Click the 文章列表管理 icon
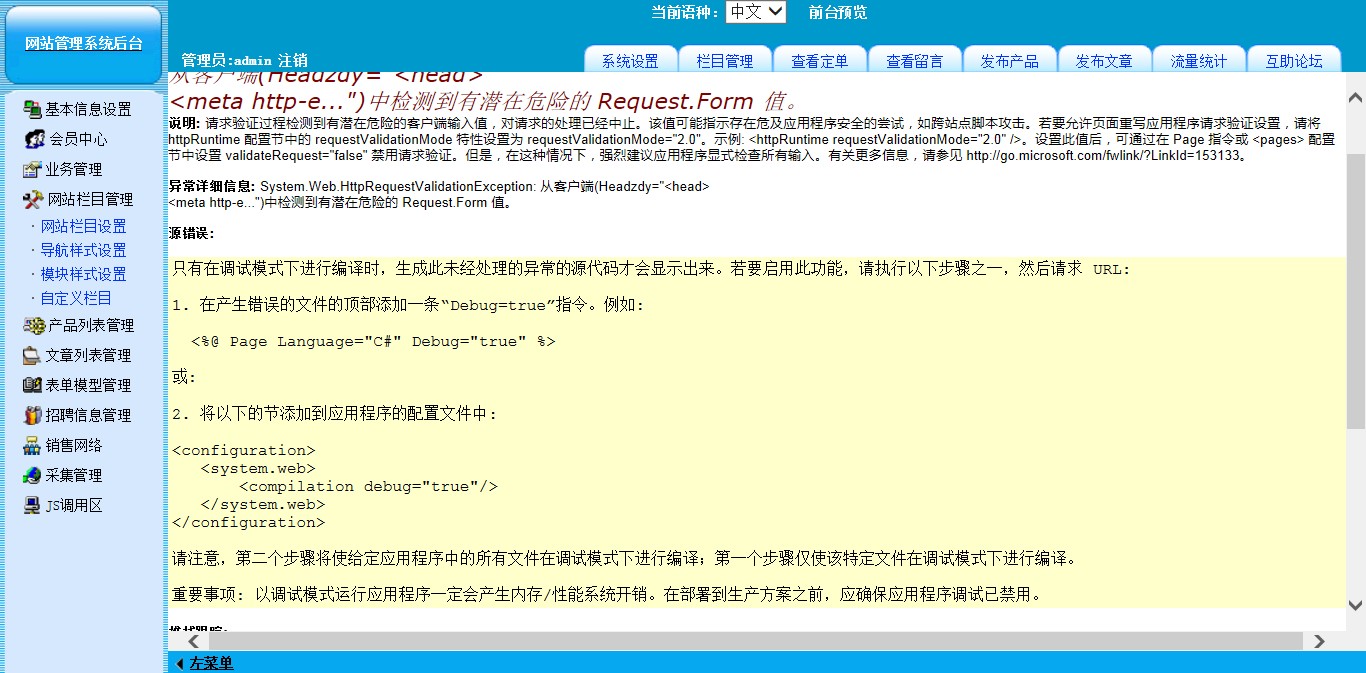Image resolution: width=1366 pixels, height=673 pixels. click(32, 355)
